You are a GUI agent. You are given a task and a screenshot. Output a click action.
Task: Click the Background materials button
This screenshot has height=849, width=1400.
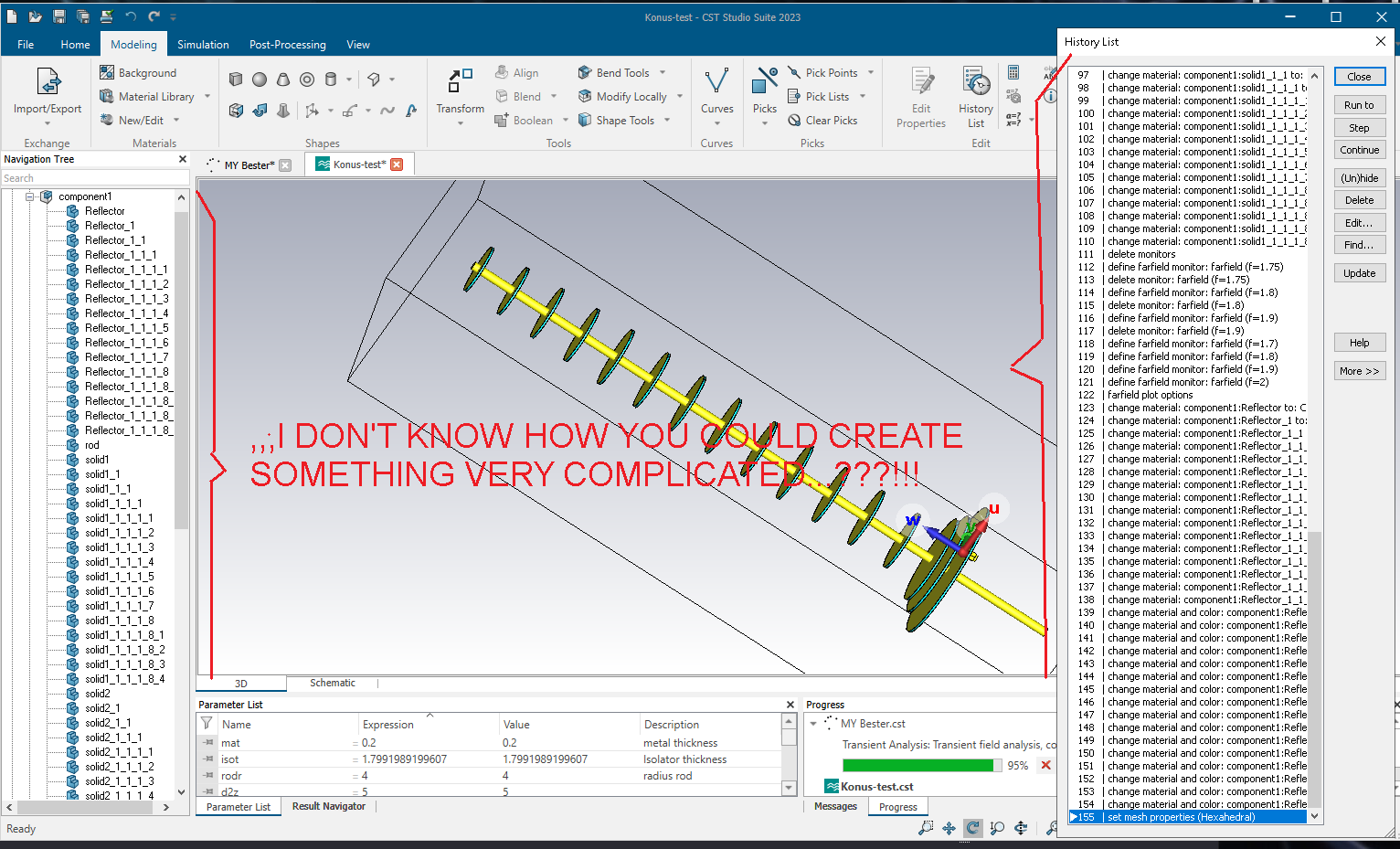[x=138, y=72]
